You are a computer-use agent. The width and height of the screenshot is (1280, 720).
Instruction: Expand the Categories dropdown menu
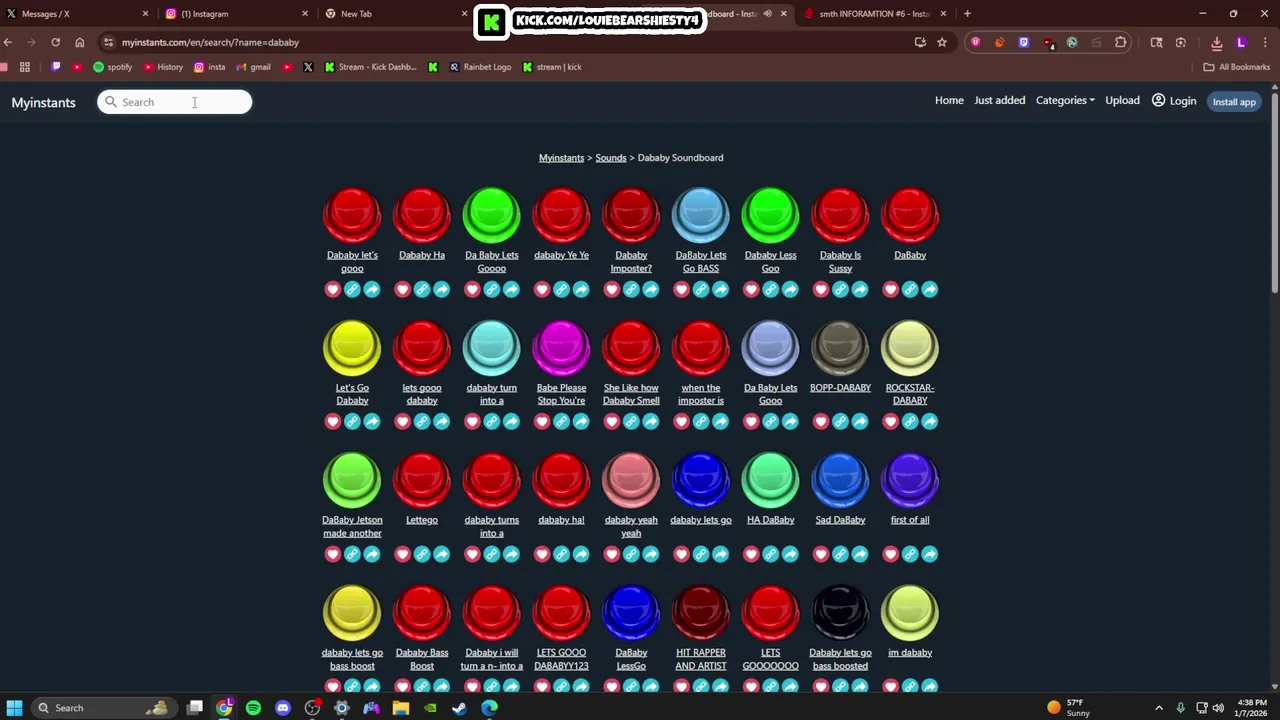tap(1065, 100)
